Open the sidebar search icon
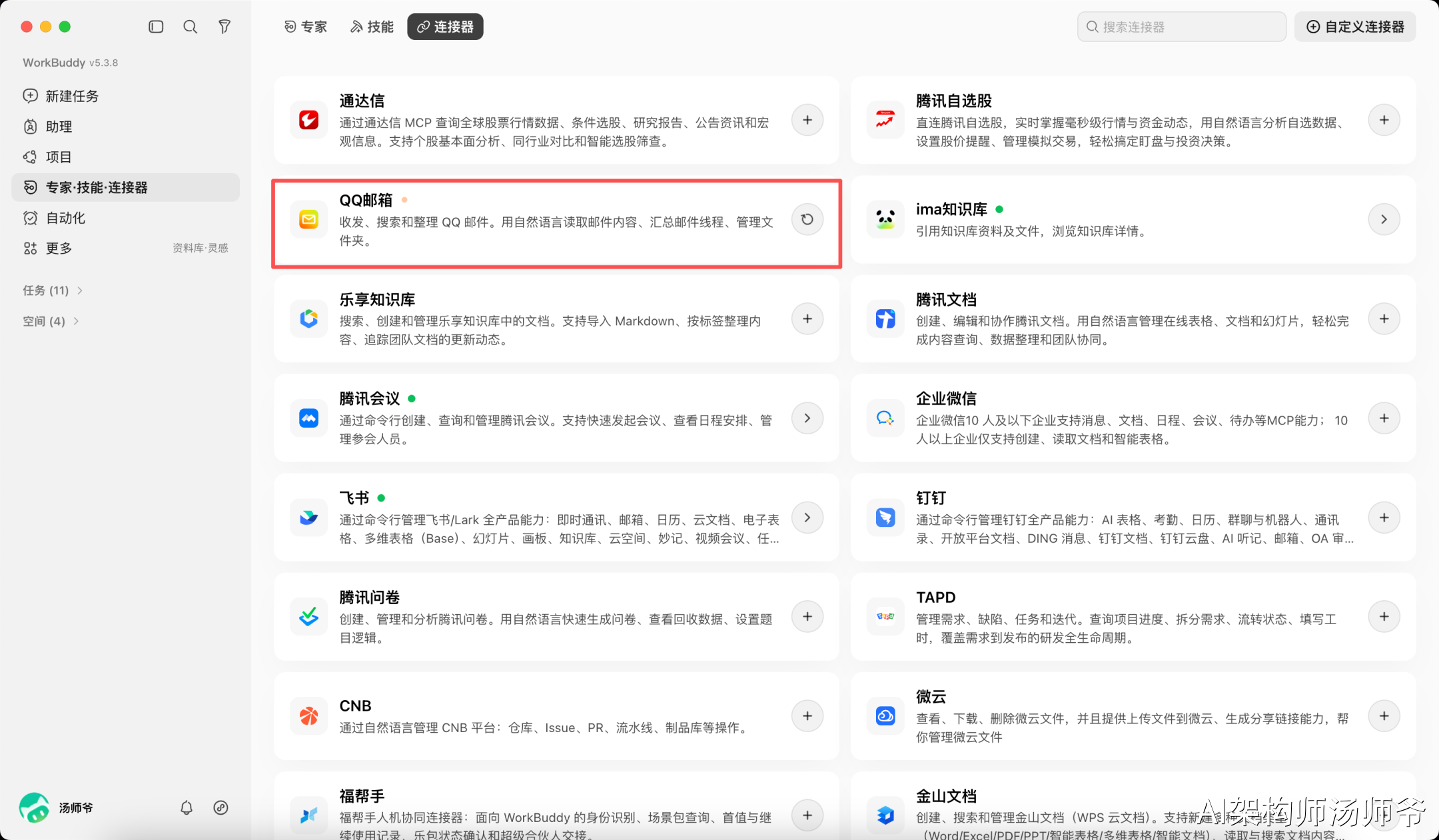The width and height of the screenshot is (1439, 840). click(191, 27)
